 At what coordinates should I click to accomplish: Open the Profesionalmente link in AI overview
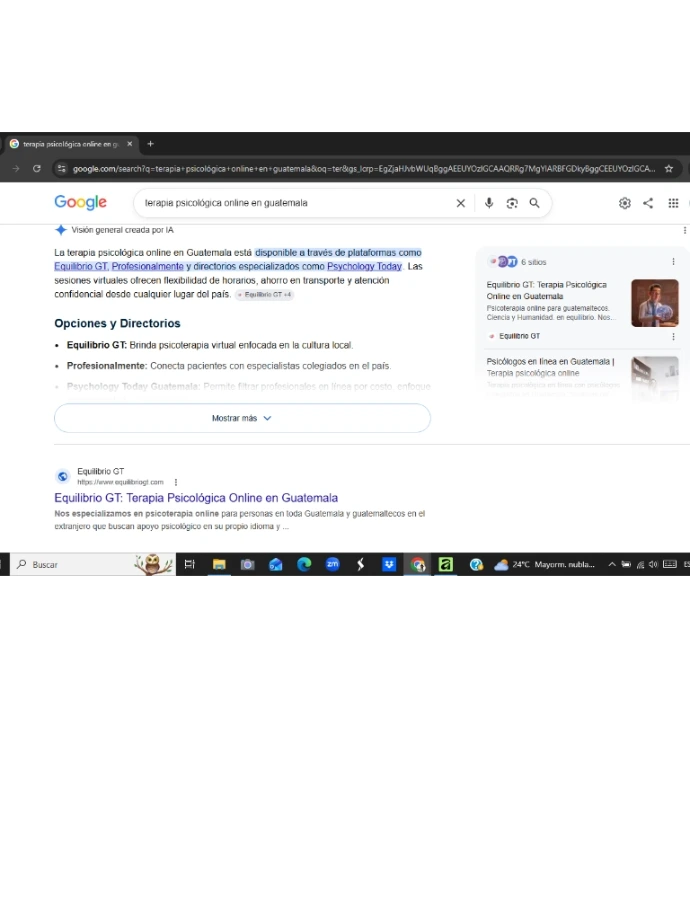[148, 266]
